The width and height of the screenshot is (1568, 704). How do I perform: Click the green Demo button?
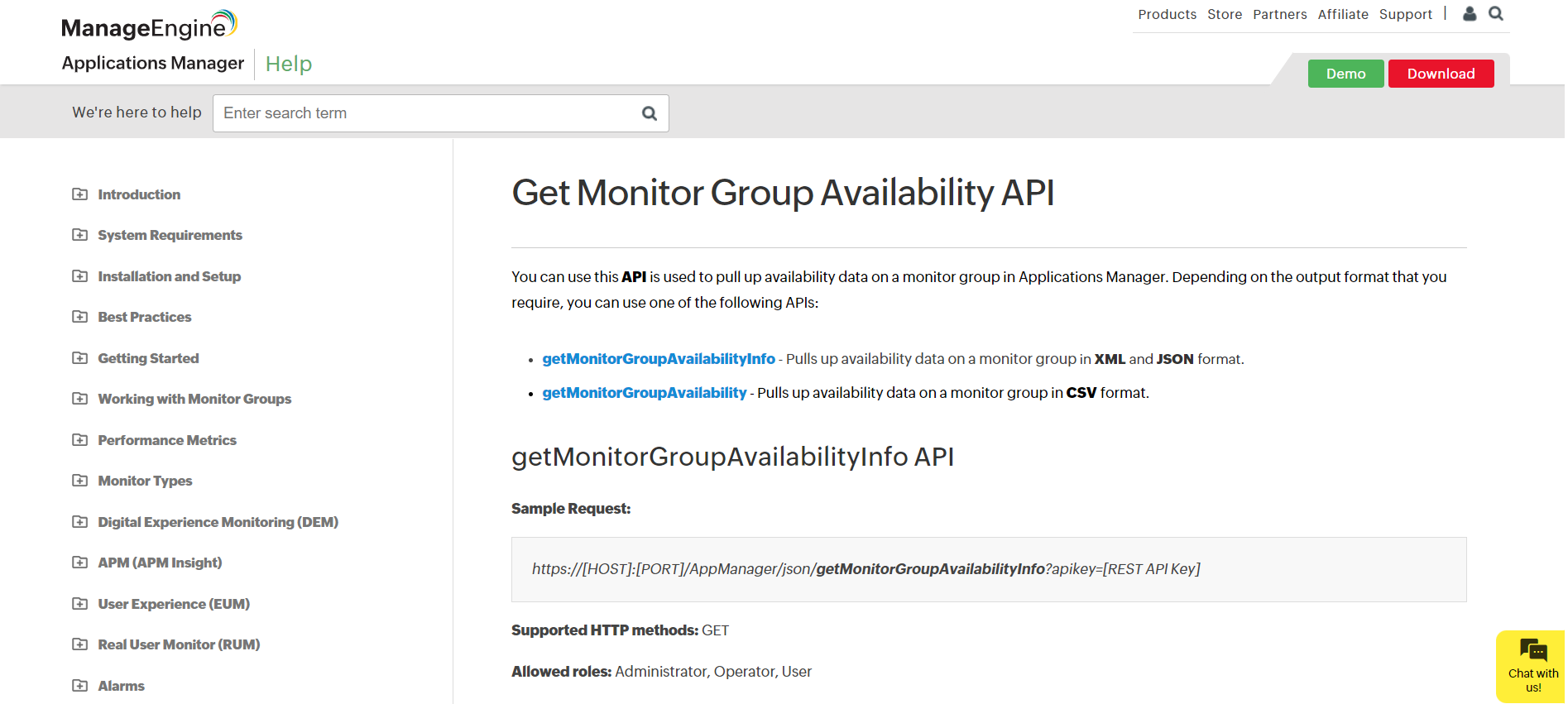point(1345,74)
